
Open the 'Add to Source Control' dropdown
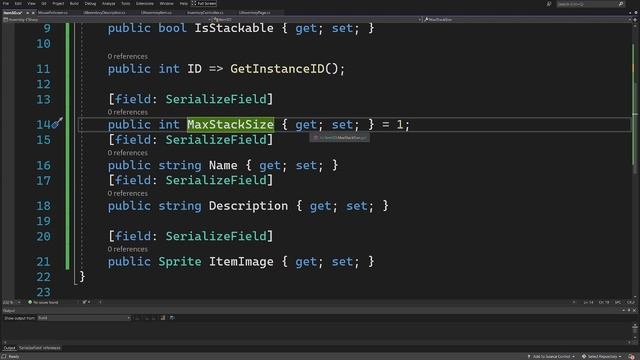[x=551, y=357]
